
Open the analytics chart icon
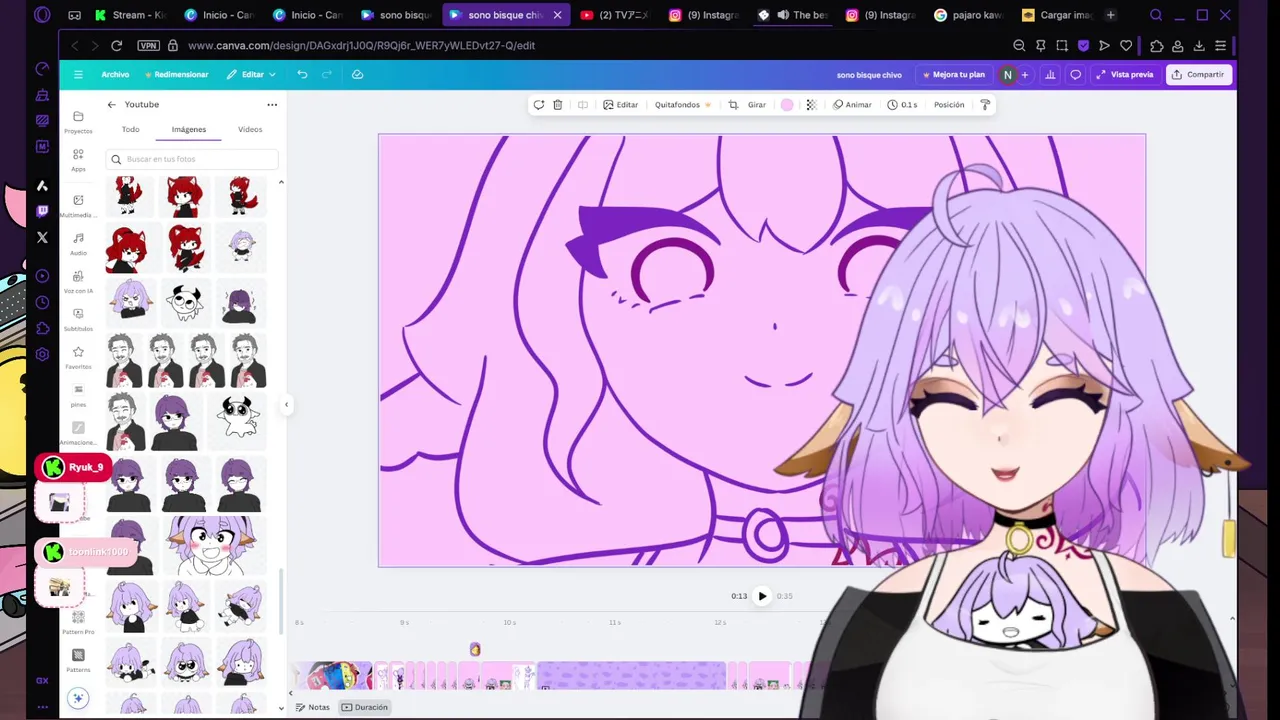[x=1050, y=74]
